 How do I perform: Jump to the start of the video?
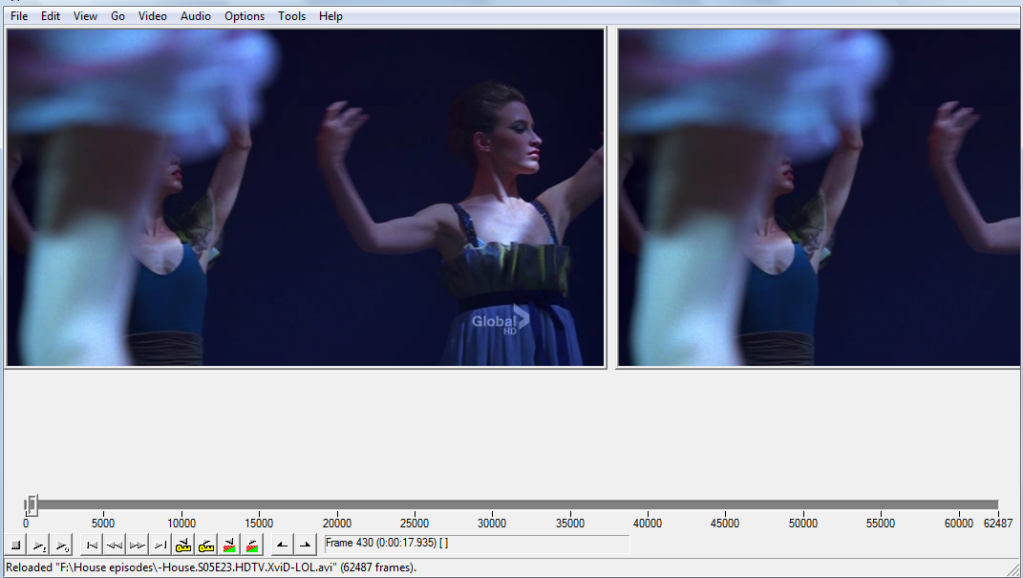pos(92,545)
